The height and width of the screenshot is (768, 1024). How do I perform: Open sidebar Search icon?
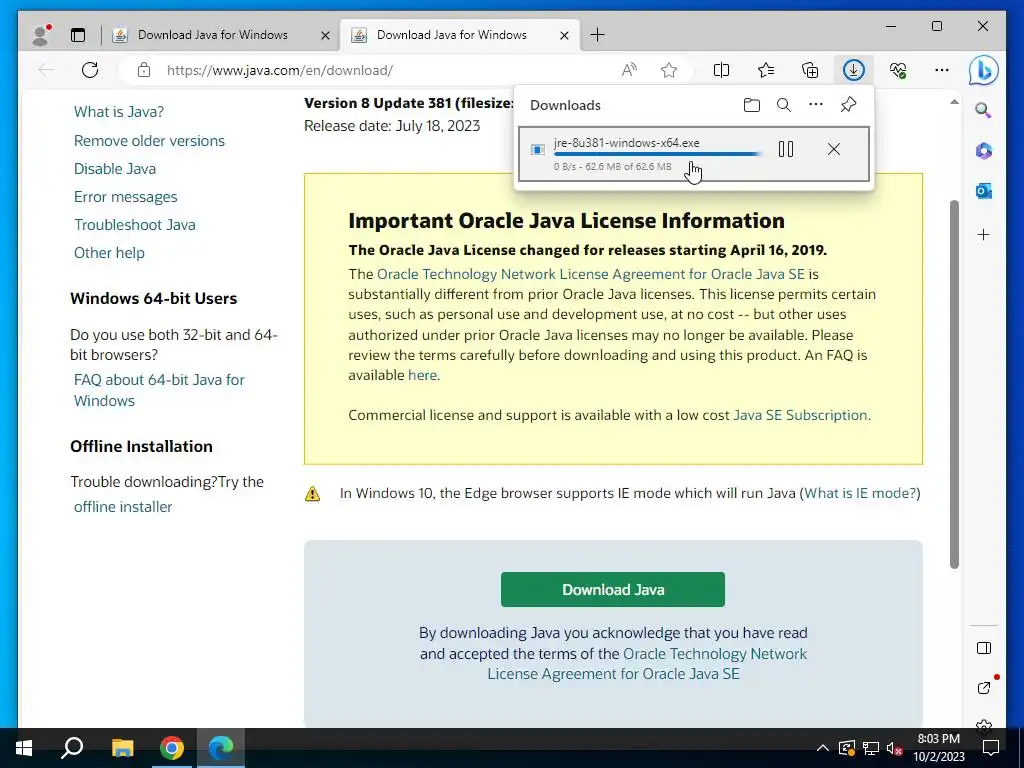[x=984, y=110]
